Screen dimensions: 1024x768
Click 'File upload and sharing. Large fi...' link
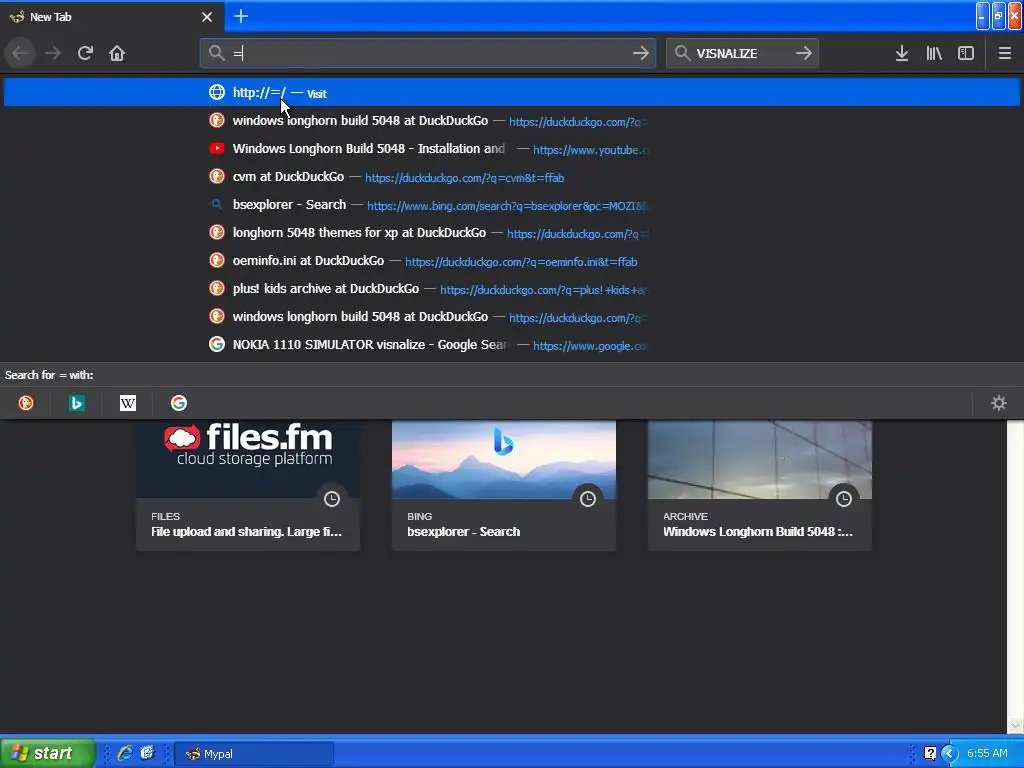click(246, 532)
